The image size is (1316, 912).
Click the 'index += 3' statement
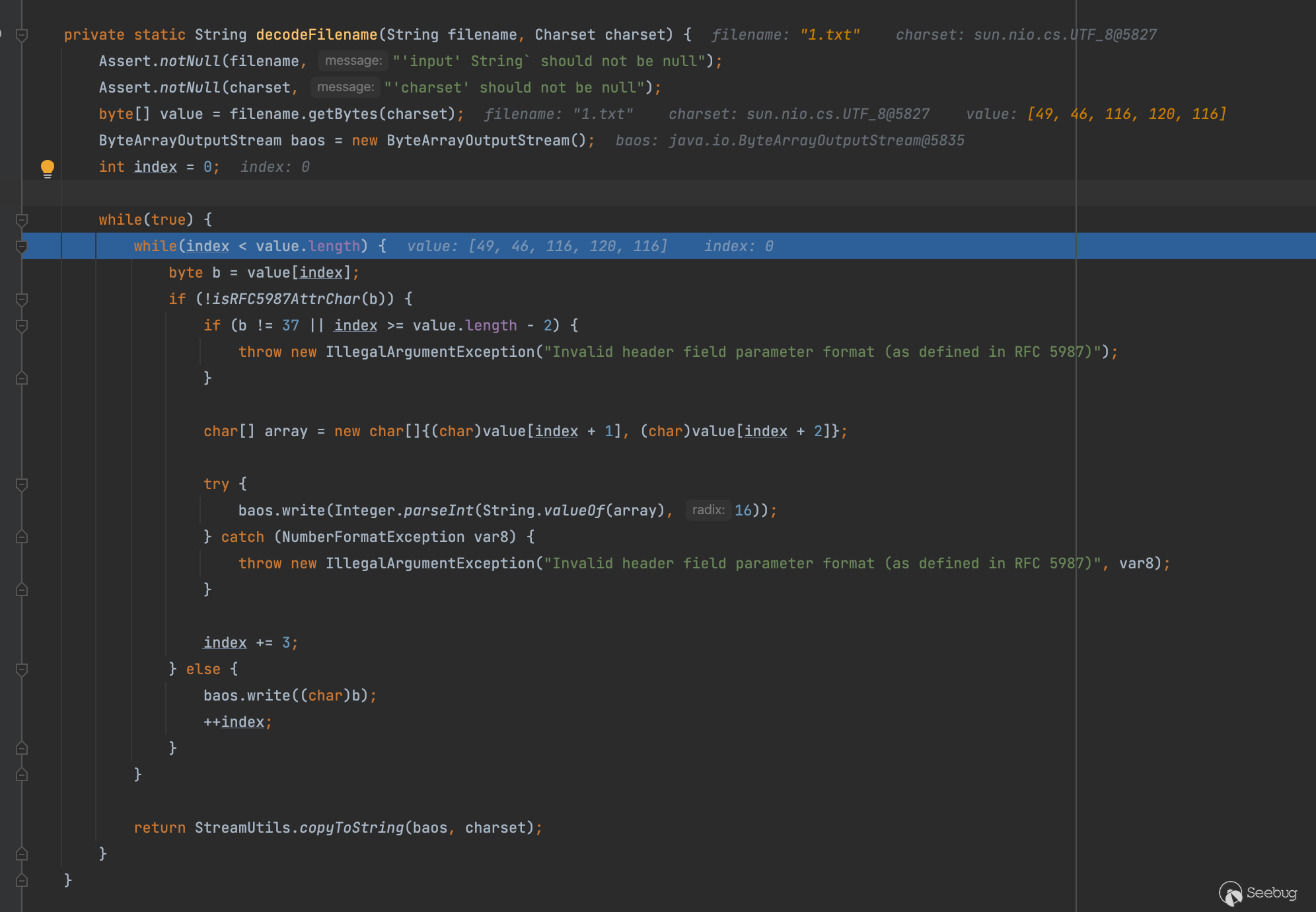(x=250, y=643)
